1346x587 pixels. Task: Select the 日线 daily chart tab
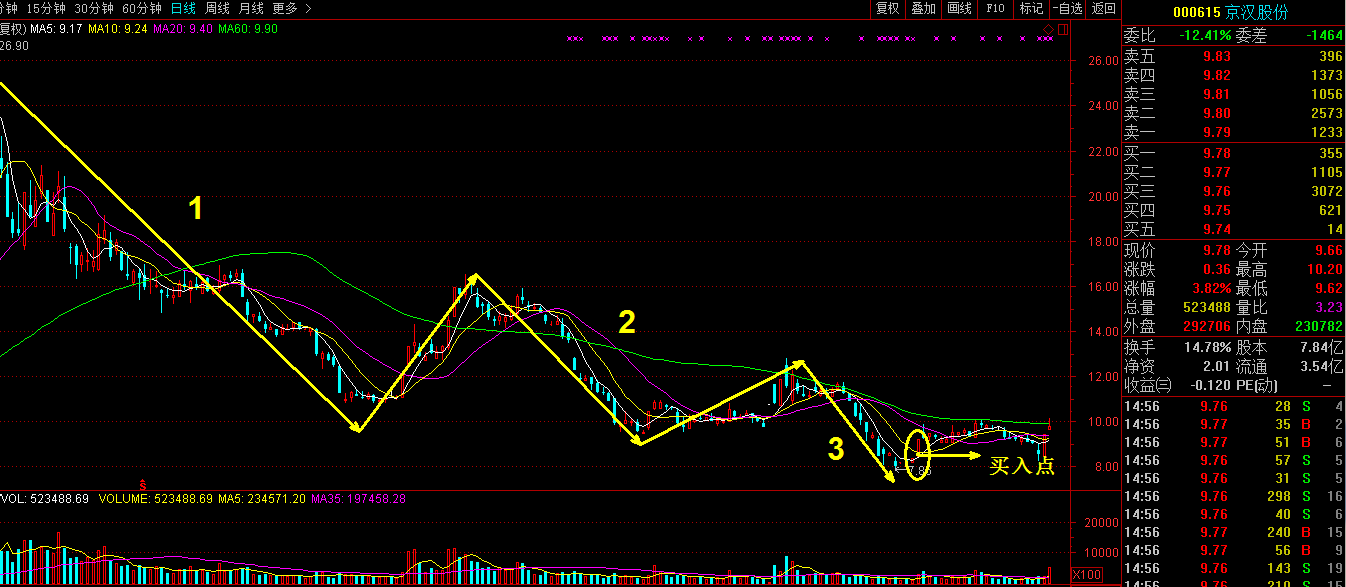(183, 8)
